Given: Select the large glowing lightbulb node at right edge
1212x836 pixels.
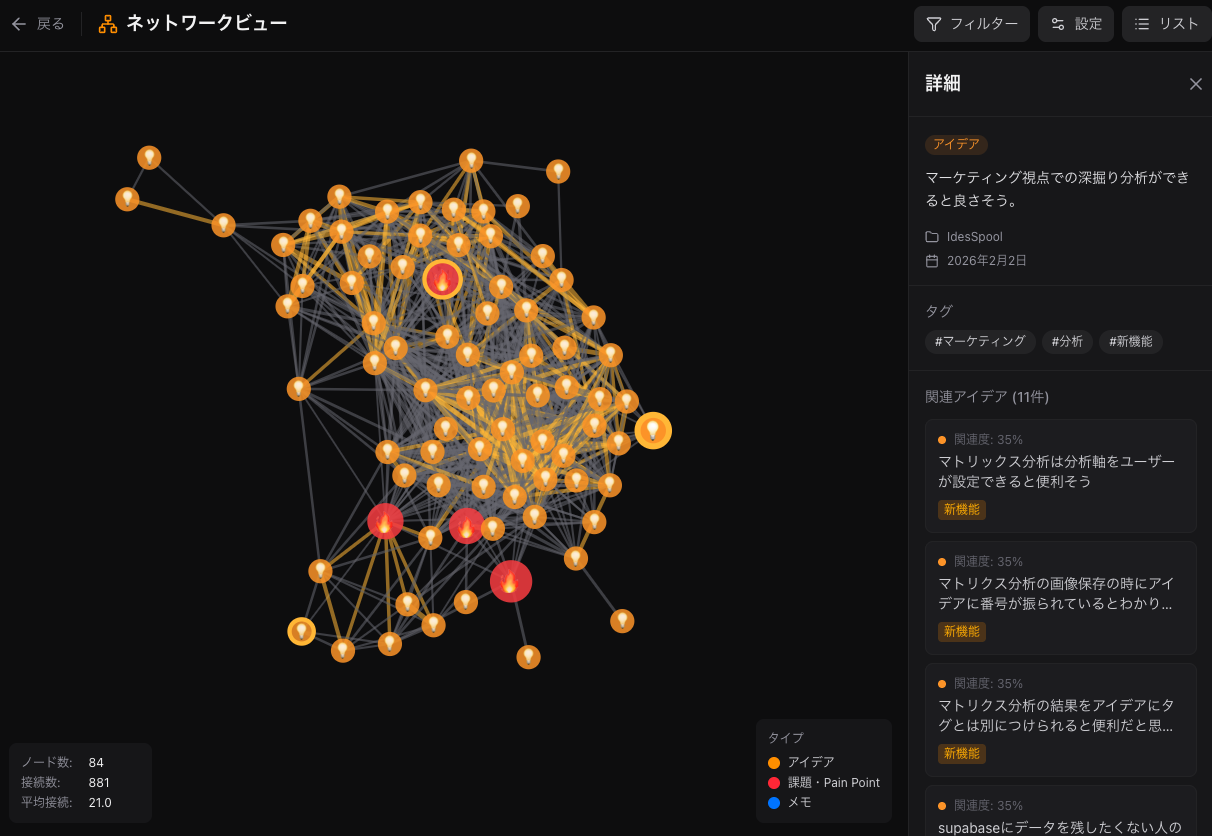Looking at the screenshot, I should click(x=653, y=430).
